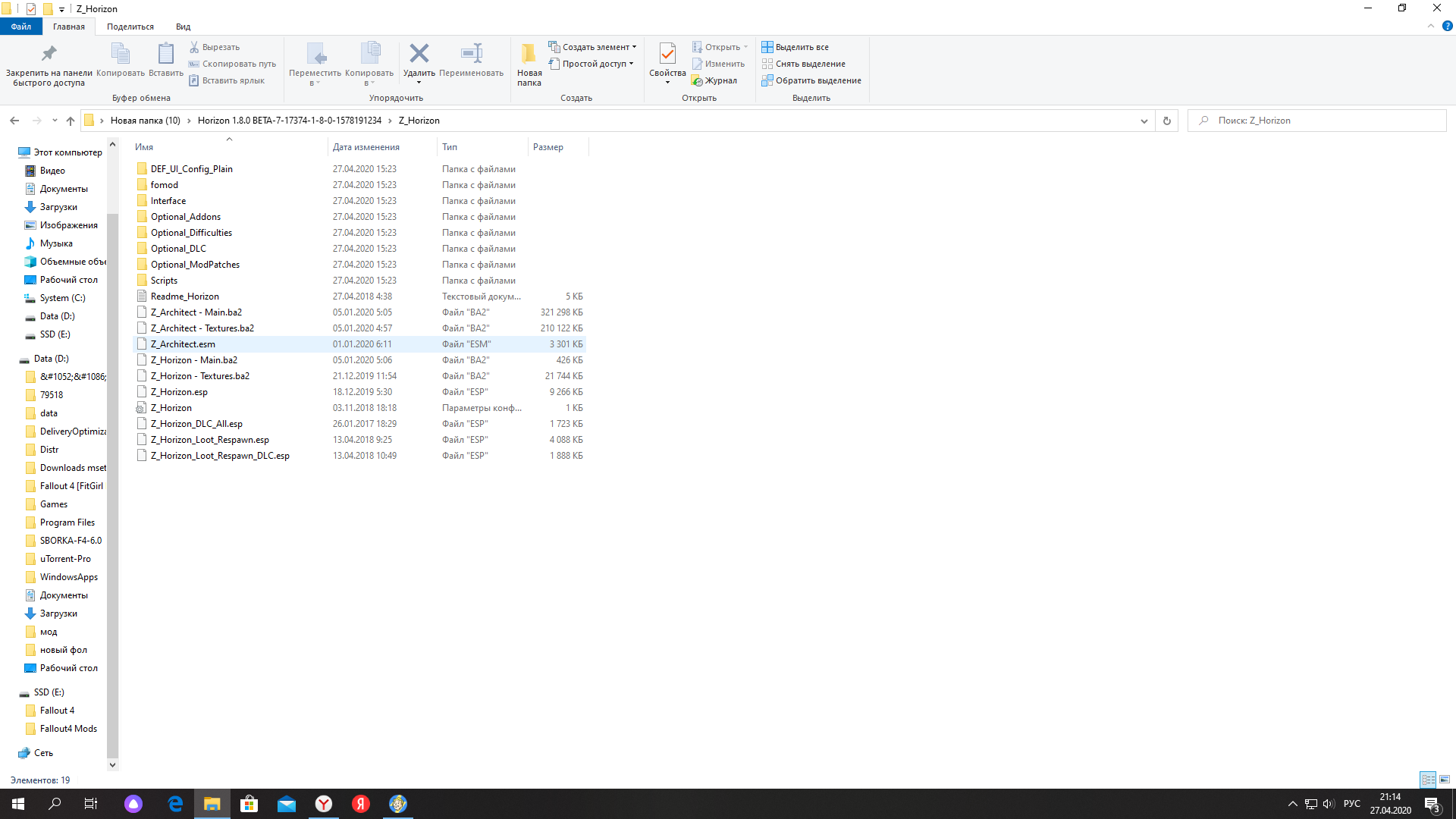Screen dimensions: 1456x819
Task: Click the New folder (Новая папка) icon
Action: coord(529,55)
